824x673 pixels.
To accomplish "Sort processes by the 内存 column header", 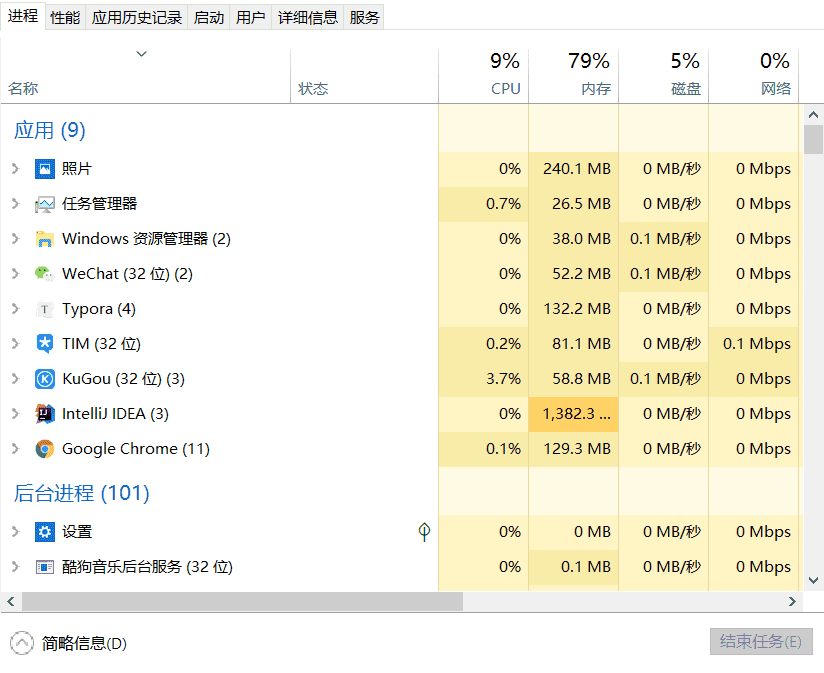I will [x=588, y=75].
